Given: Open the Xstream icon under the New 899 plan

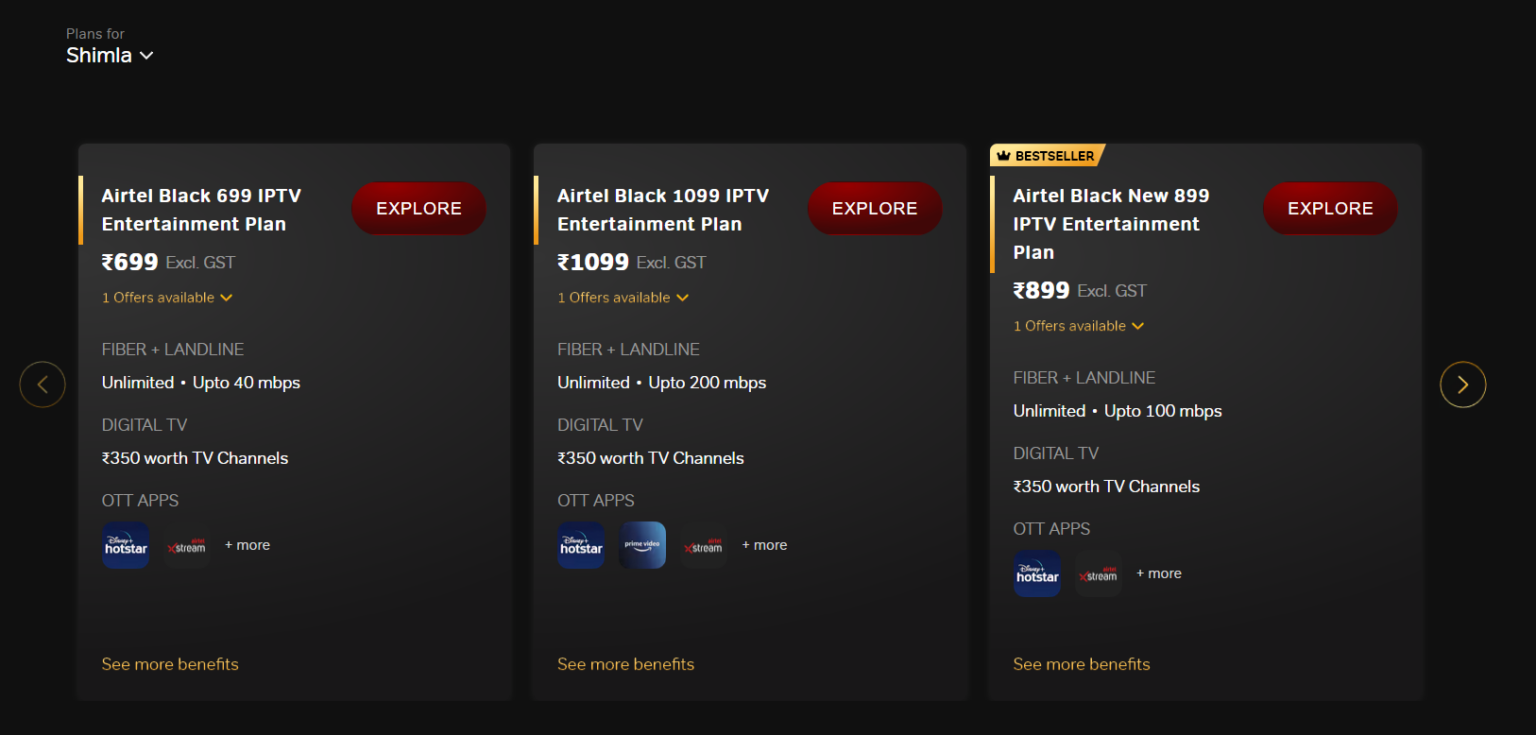Looking at the screenshot, I should (x=1099, y=573).
